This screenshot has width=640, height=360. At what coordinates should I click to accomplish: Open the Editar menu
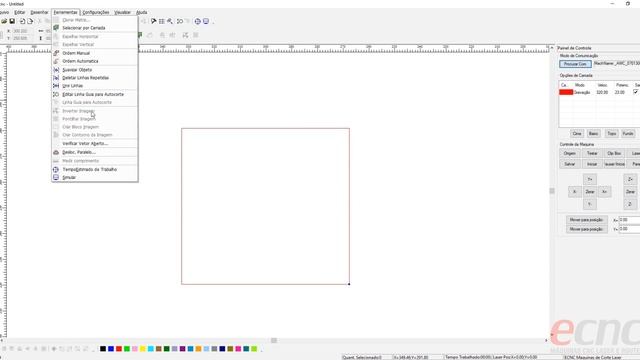tap(20, 12)
